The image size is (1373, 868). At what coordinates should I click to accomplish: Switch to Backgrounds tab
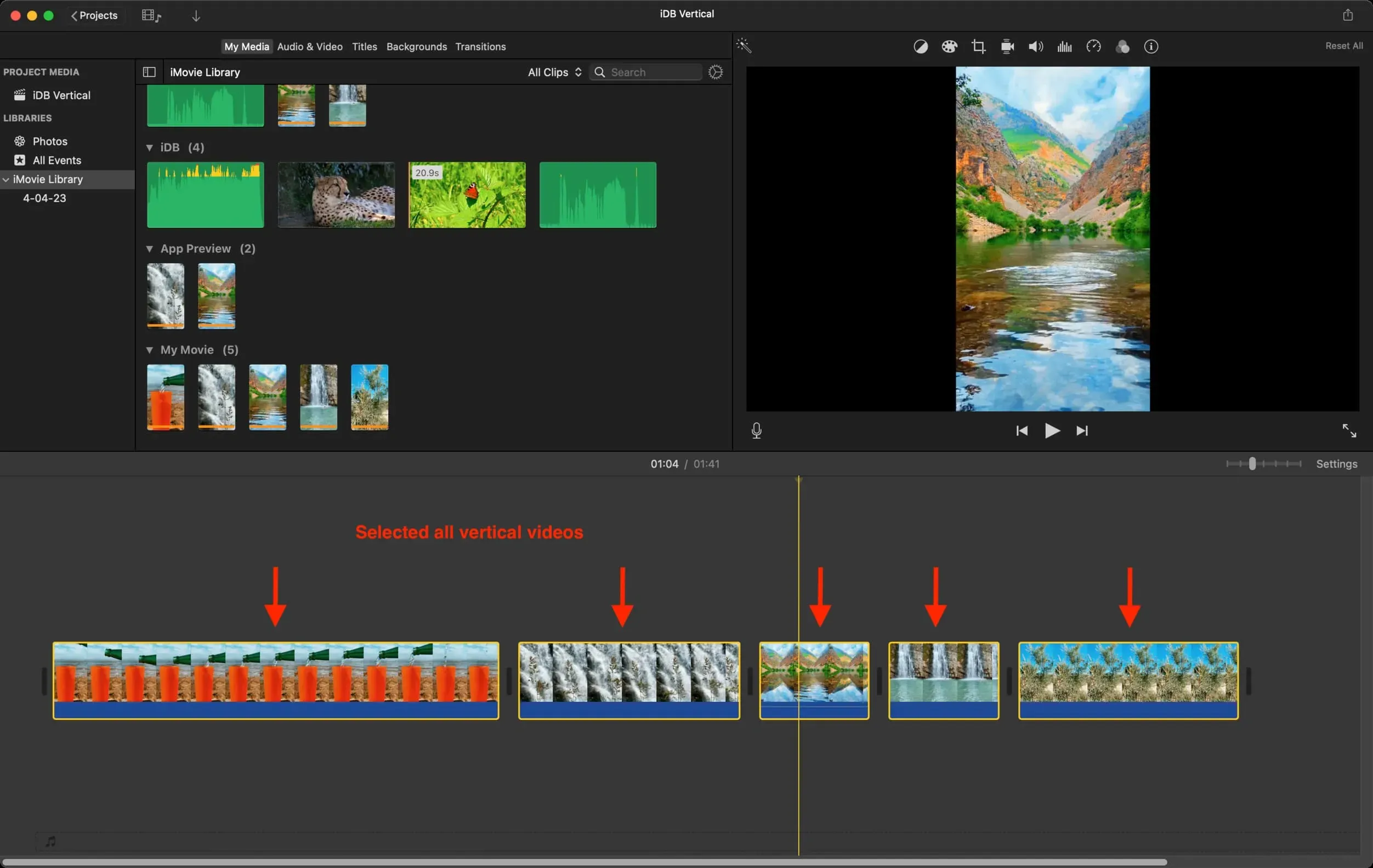[416, 47]
